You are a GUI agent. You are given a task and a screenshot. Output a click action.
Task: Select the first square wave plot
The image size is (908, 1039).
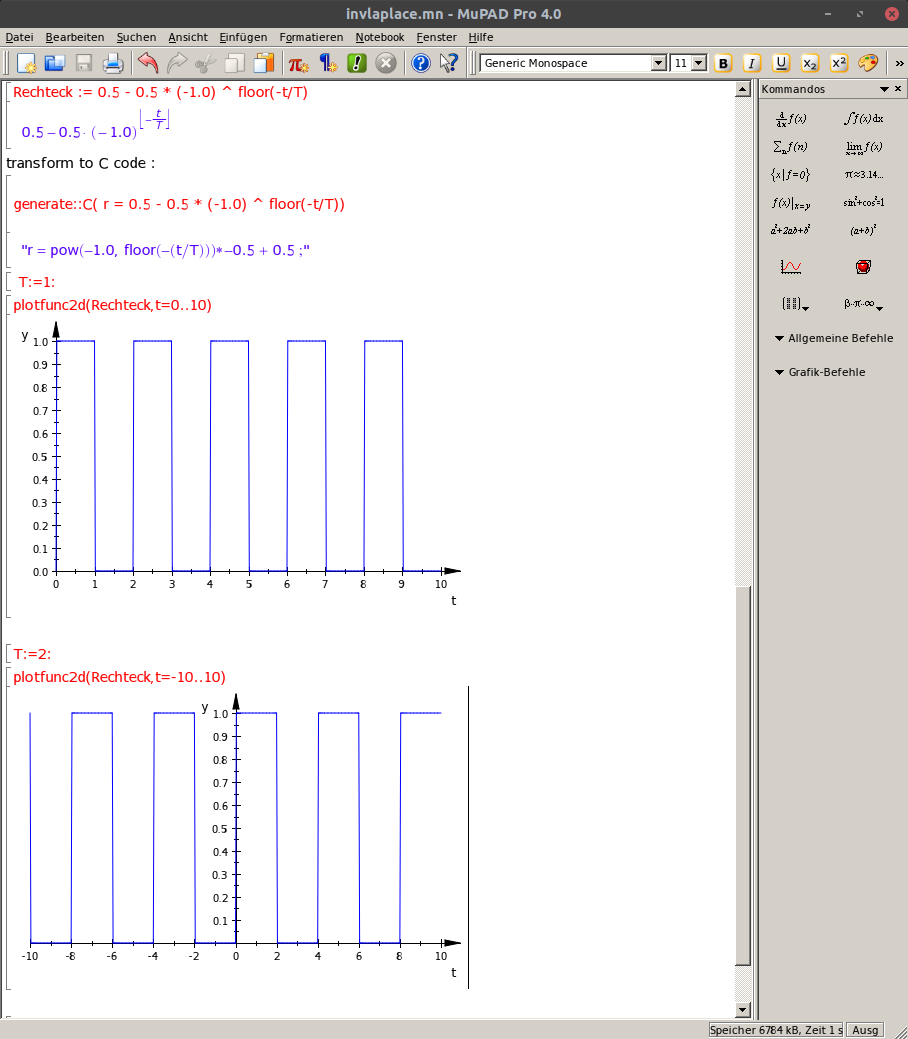[x=241, y=464]
